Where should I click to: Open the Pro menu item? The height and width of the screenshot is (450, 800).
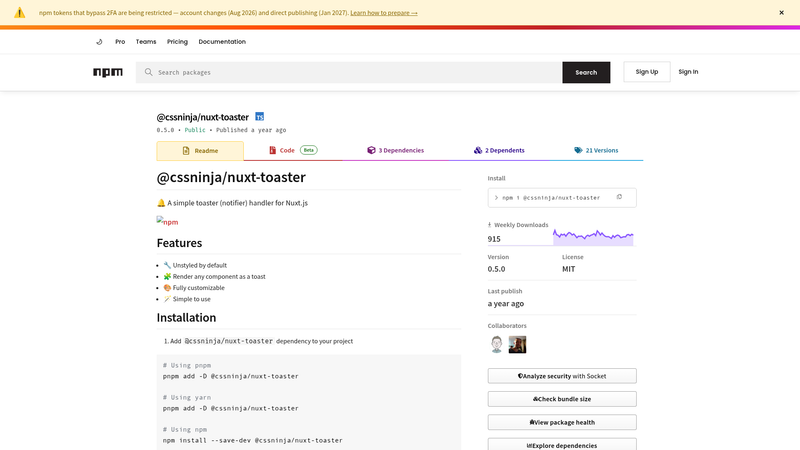point(120,42)
